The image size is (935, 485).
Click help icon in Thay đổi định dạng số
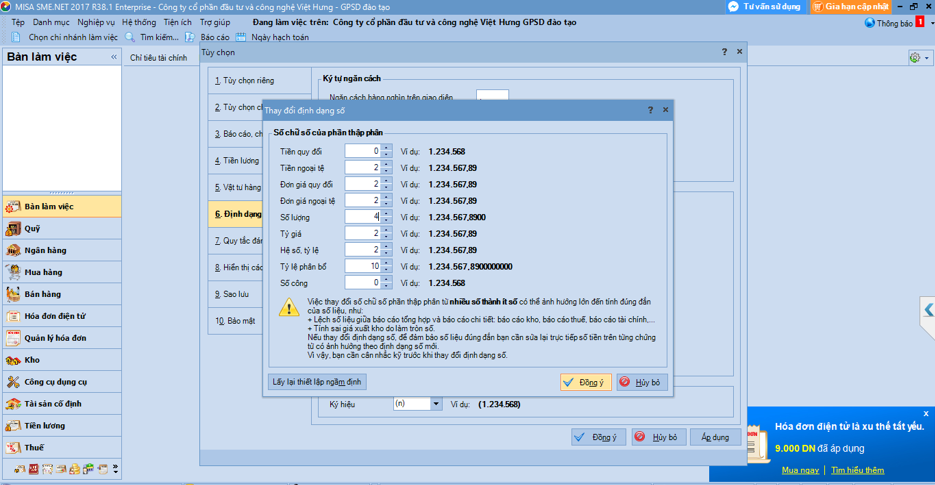pyautogui.click(x=651, y=110)
